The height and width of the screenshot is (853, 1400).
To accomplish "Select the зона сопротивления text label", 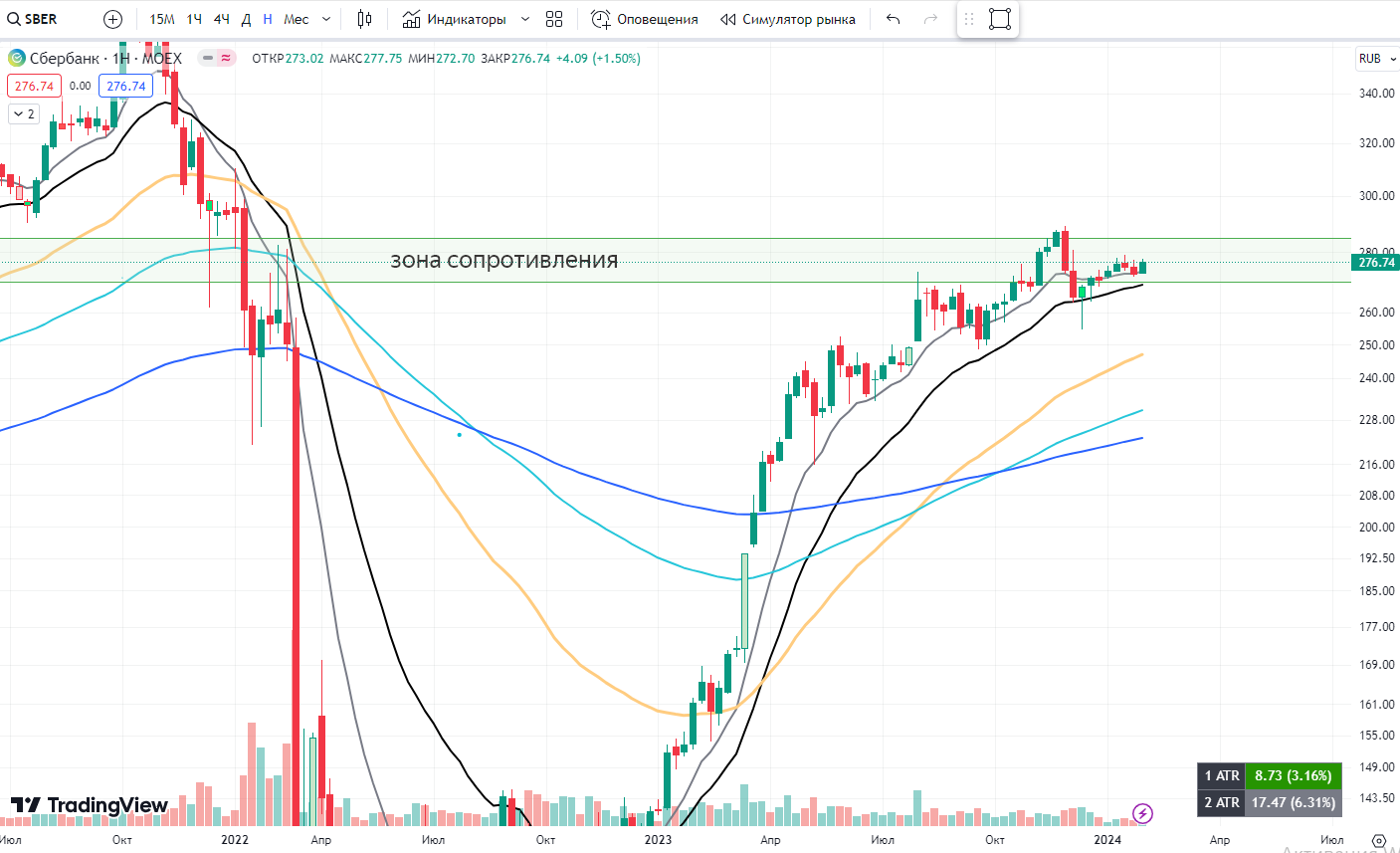I will pos(504,261).
